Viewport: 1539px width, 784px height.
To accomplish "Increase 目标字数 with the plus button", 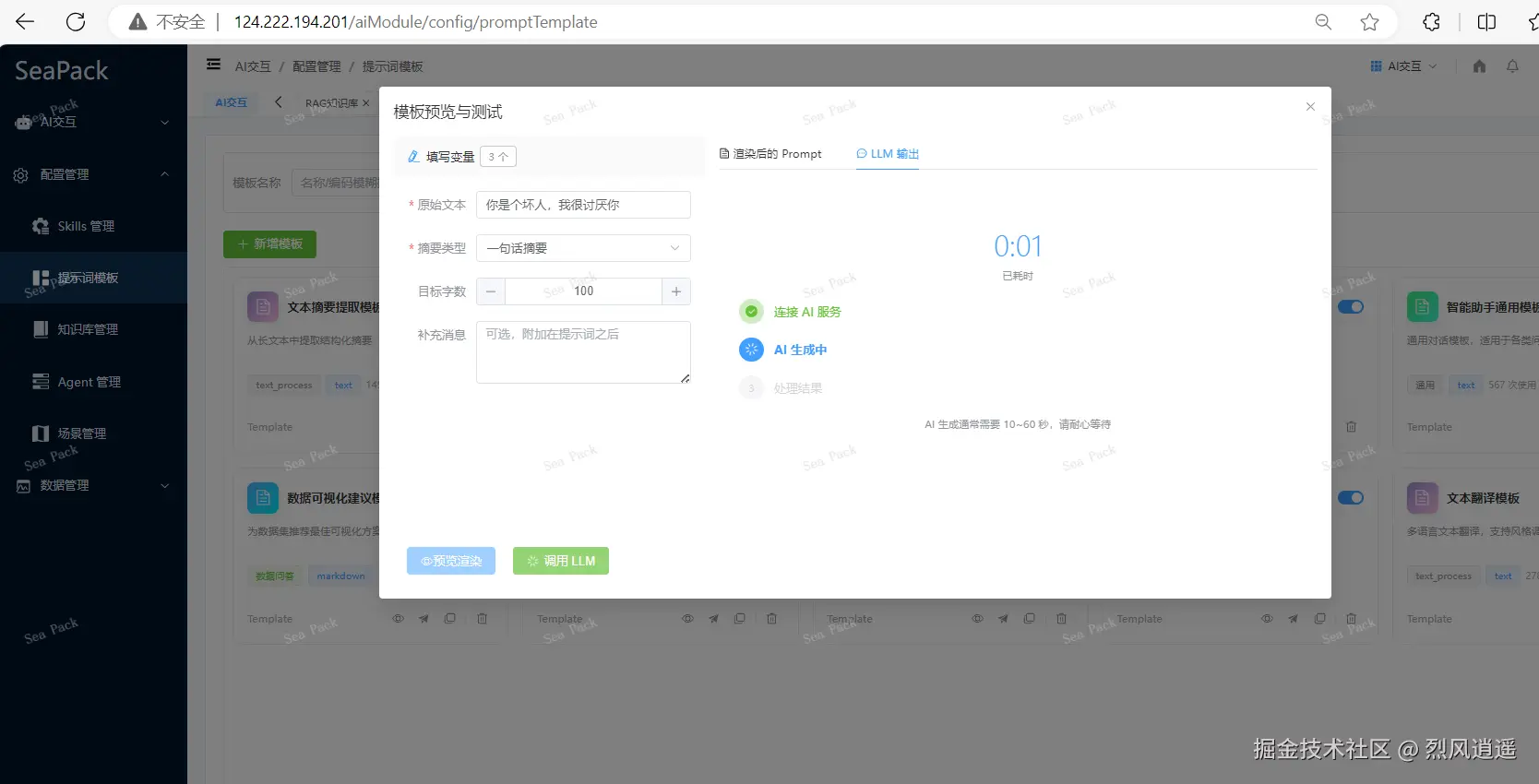I will pos(676,291).
